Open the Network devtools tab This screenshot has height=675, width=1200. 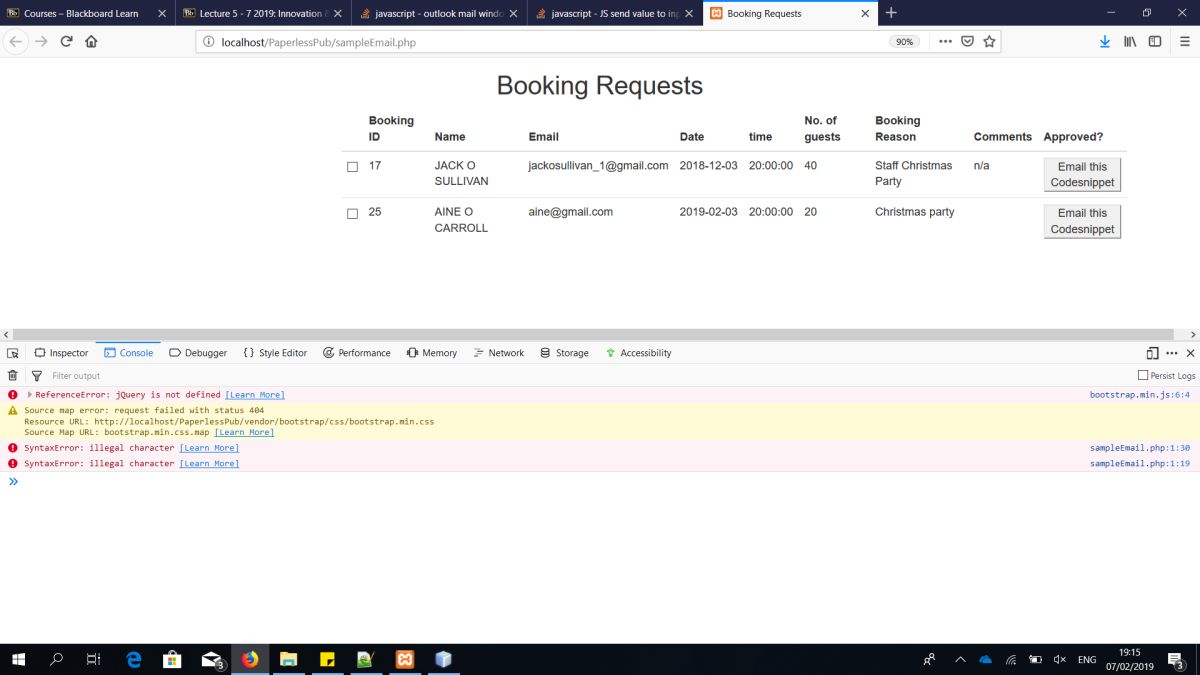pyautogui.click(x=499, y=353)
